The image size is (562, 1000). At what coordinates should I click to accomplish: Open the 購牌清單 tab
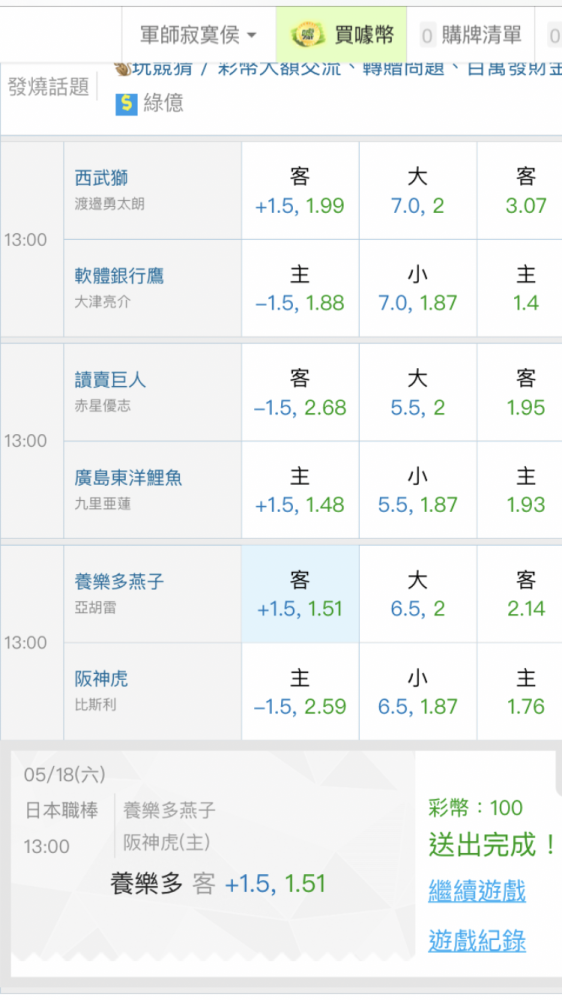click(471, 34)
